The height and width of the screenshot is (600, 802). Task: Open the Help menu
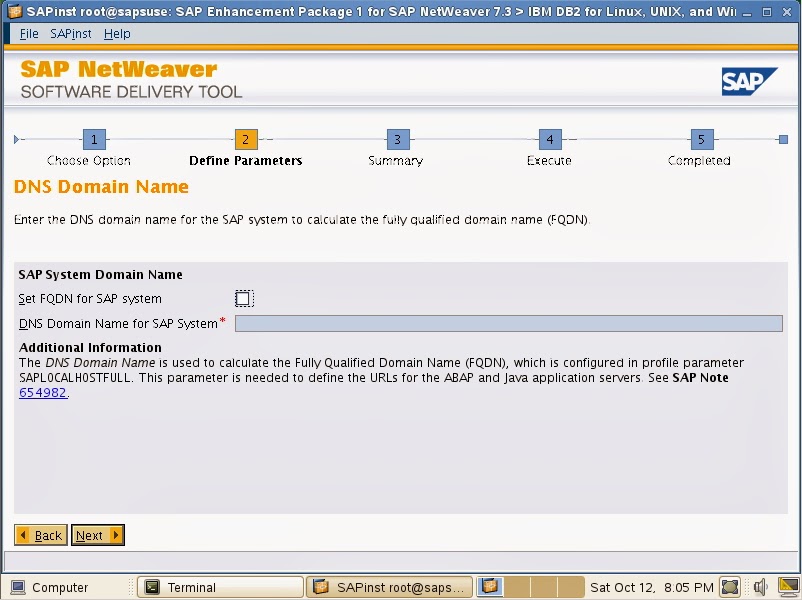[x=117, y=33]
